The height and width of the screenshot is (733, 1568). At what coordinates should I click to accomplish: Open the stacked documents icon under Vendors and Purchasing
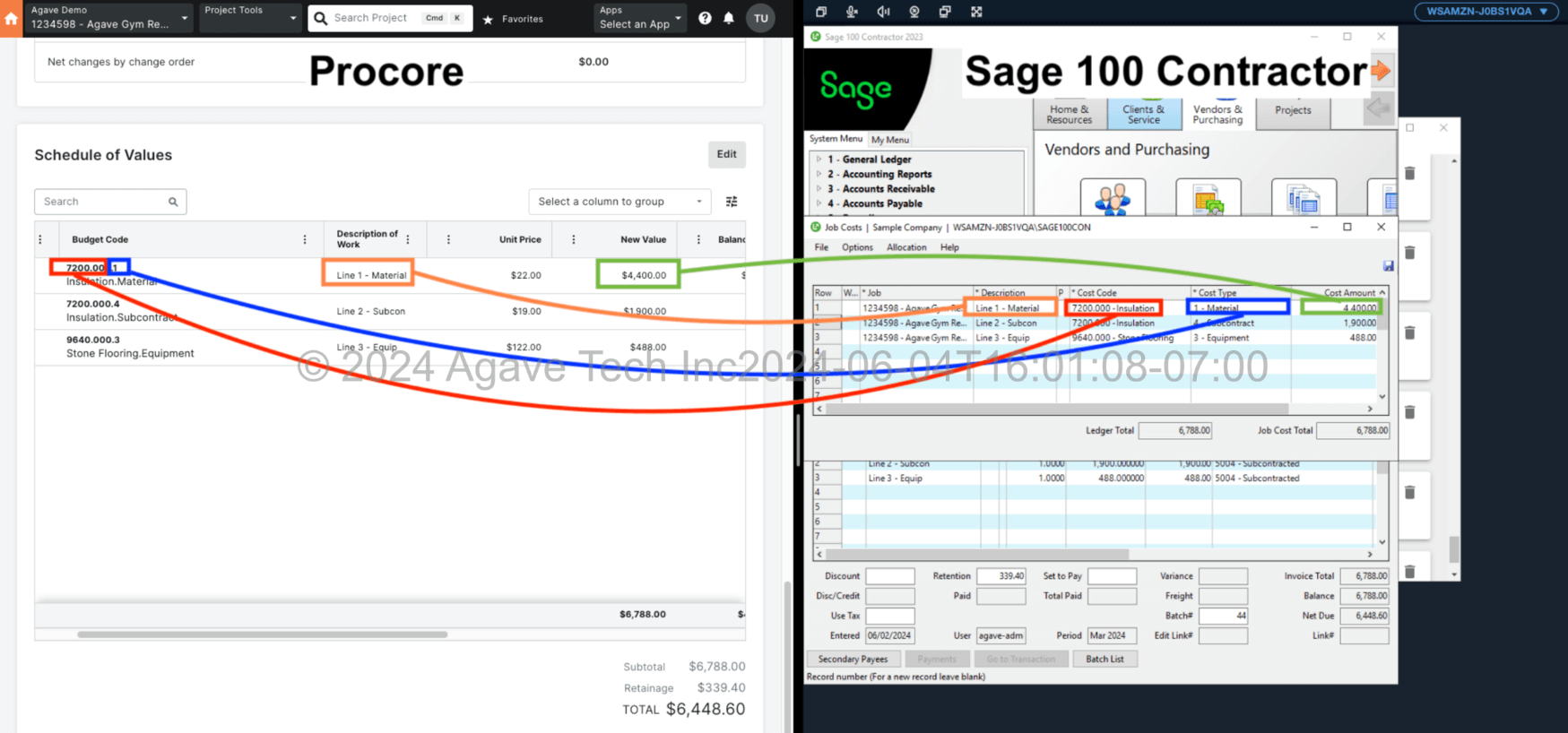click(1304, 197)
